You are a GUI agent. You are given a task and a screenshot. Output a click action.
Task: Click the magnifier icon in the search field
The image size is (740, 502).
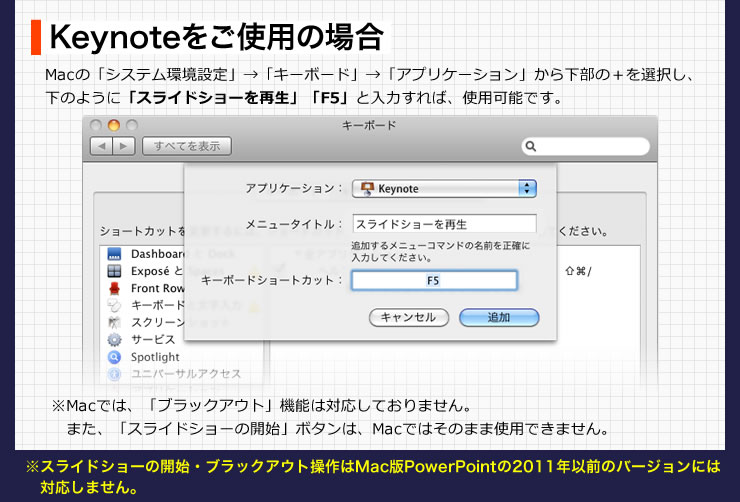(x=530, y=146)
